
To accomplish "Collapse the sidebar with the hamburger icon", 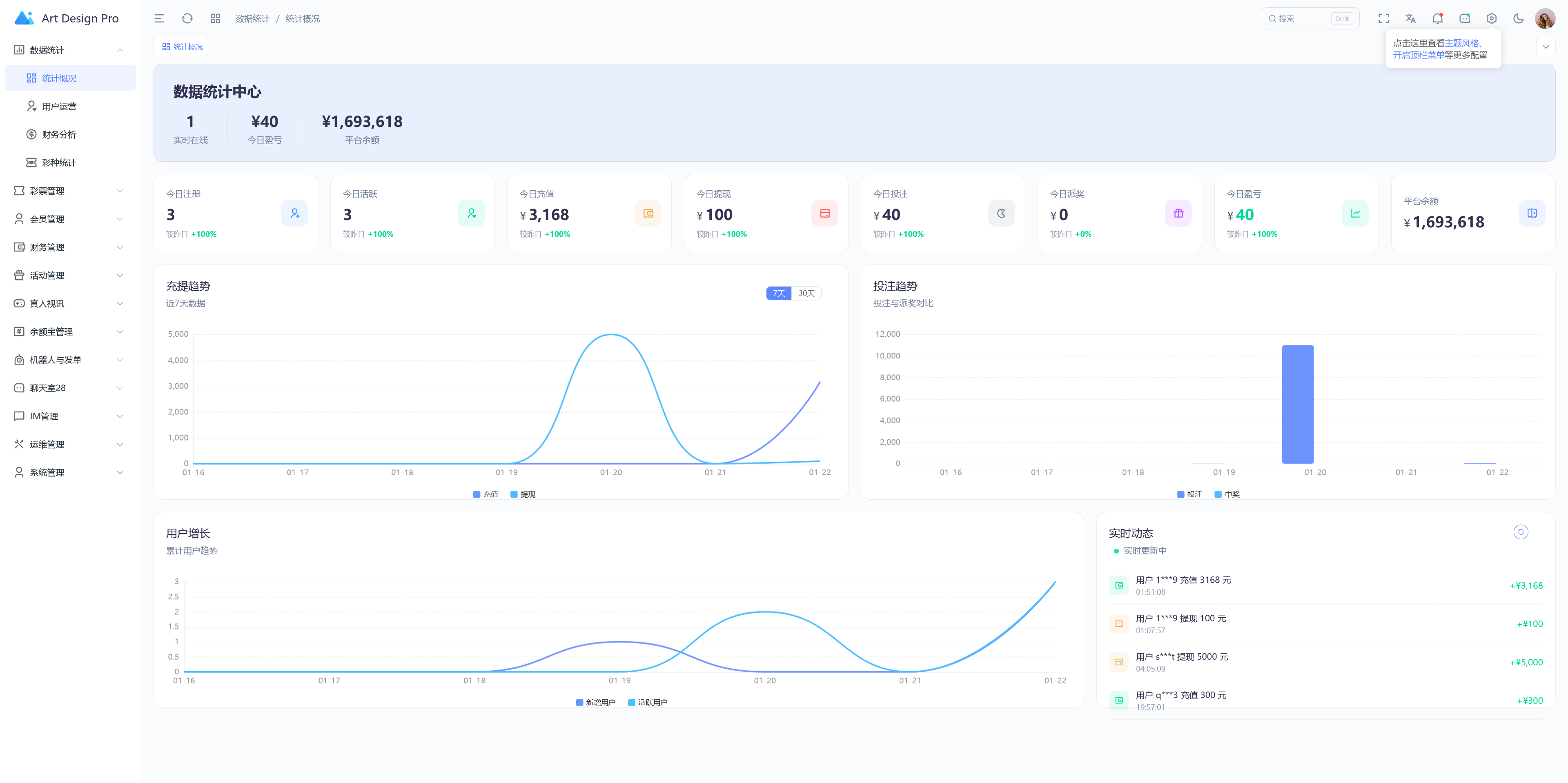I will [x=159, y=18].
